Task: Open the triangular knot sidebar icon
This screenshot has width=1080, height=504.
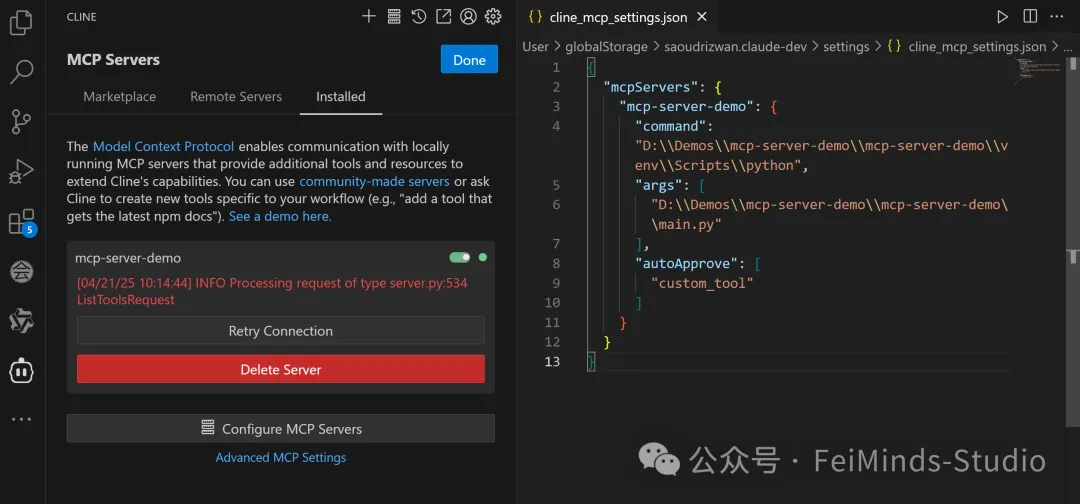Action: pyautogui.click(x=21, y=321)
